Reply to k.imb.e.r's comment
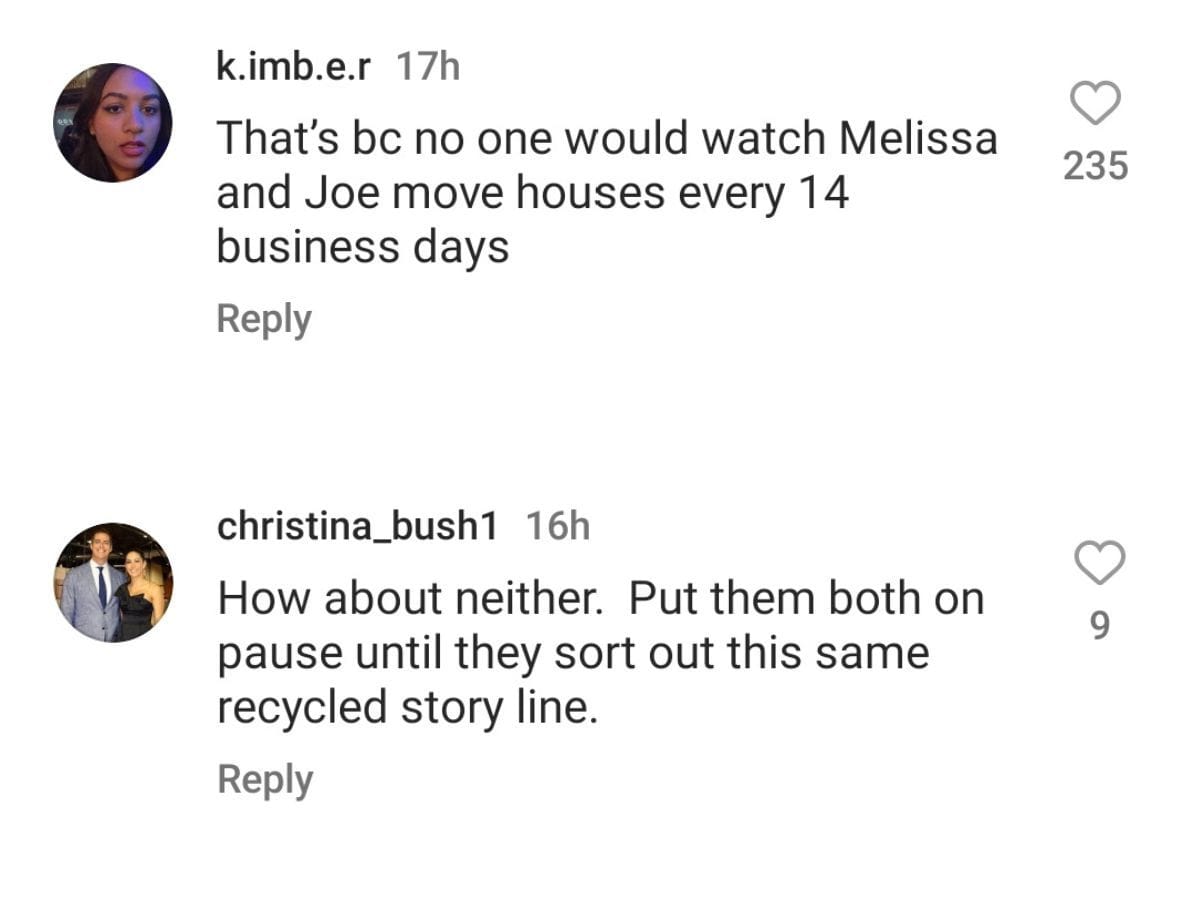 (264, 320)
